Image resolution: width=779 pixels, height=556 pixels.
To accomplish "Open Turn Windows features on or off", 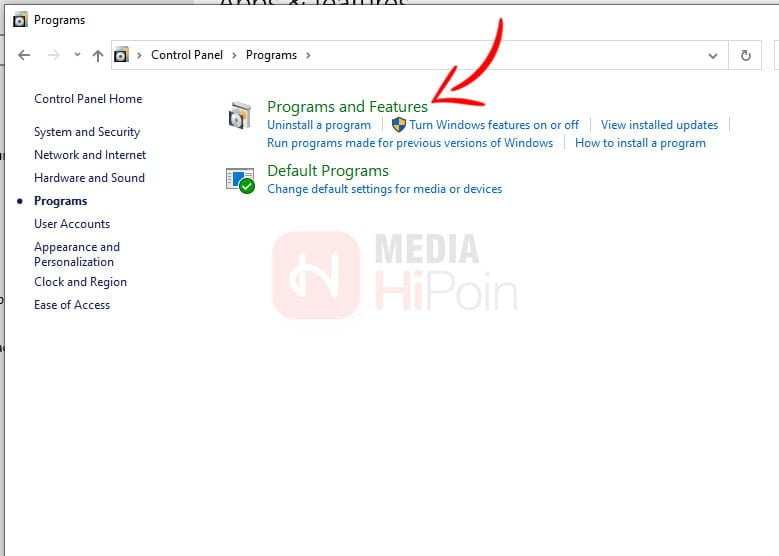I will (494, 125).
